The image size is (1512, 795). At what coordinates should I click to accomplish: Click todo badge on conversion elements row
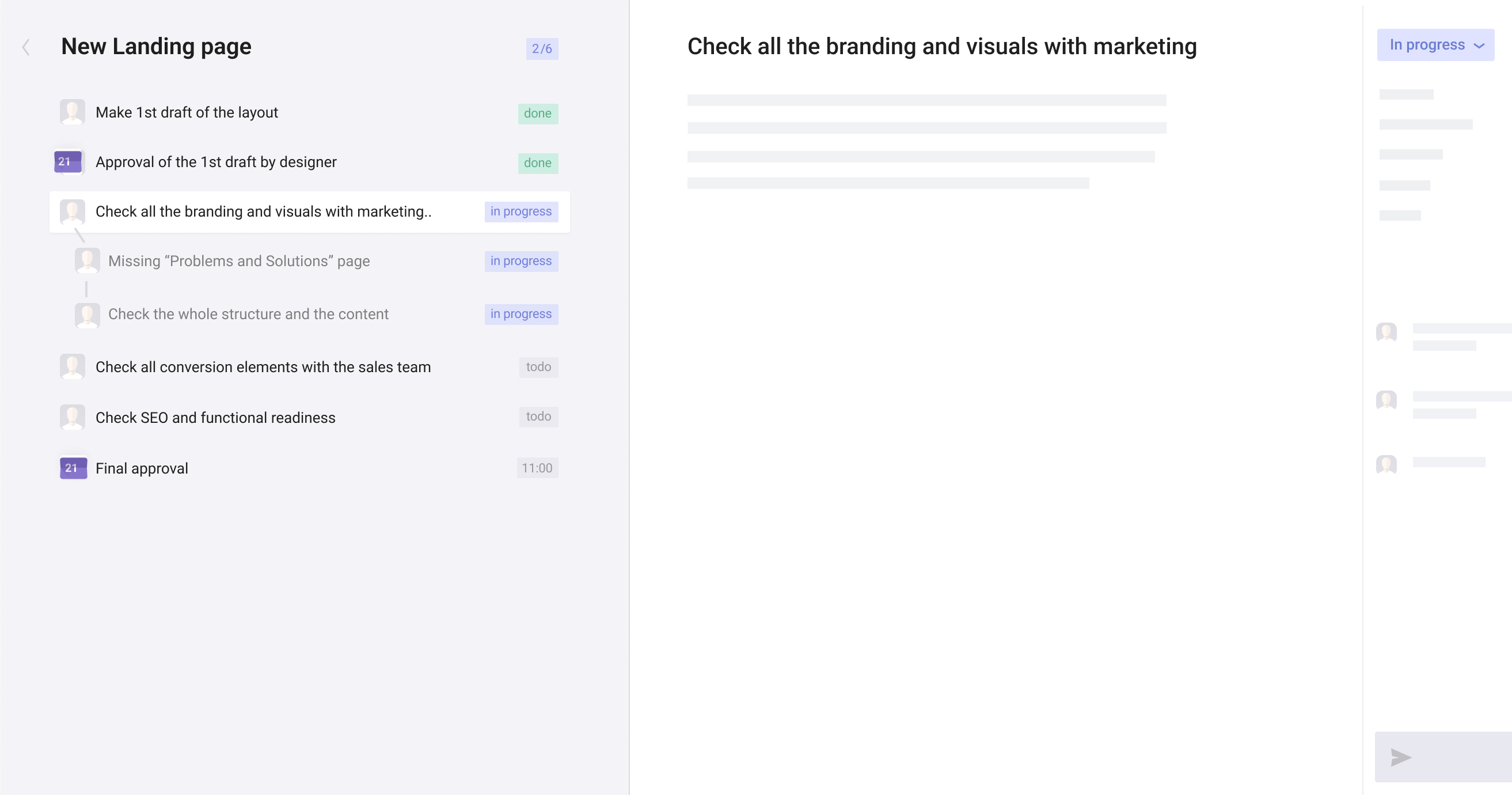click(x=538, y=367)
